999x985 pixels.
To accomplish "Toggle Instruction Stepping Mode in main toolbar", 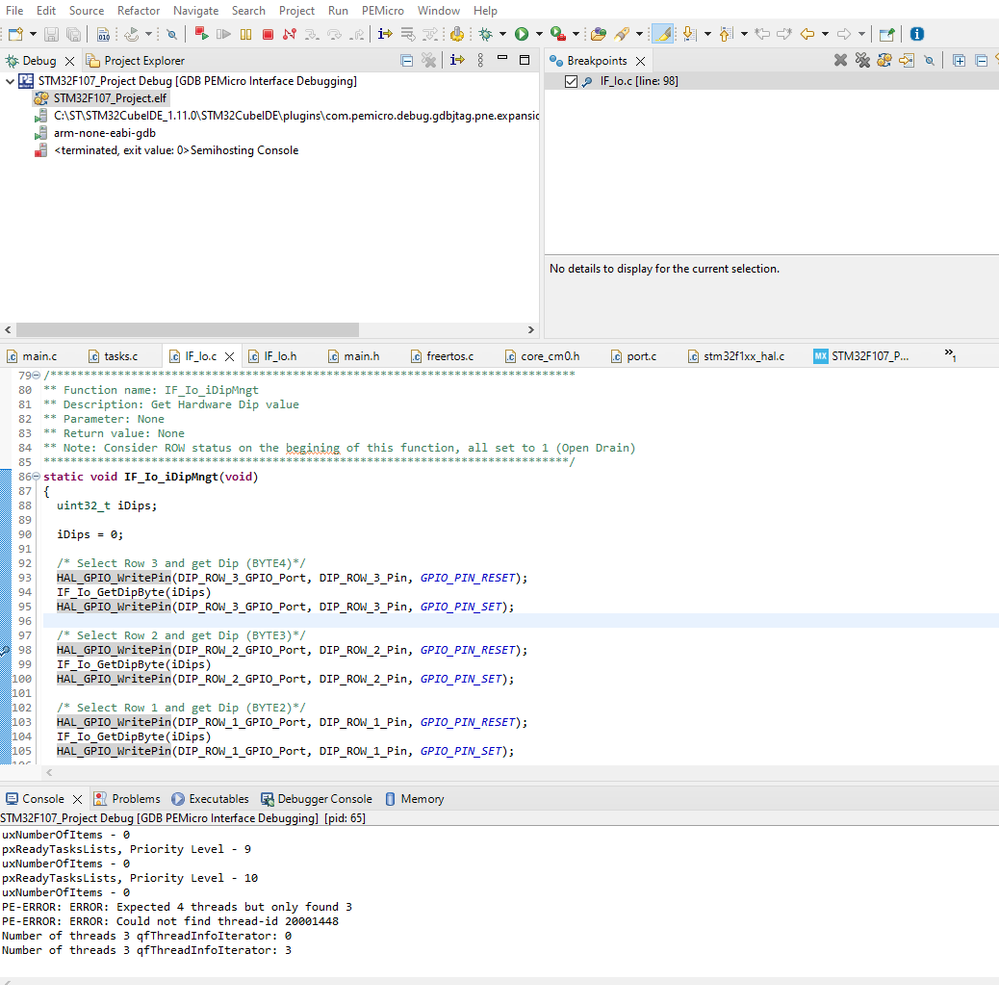I will pos(385,34).
